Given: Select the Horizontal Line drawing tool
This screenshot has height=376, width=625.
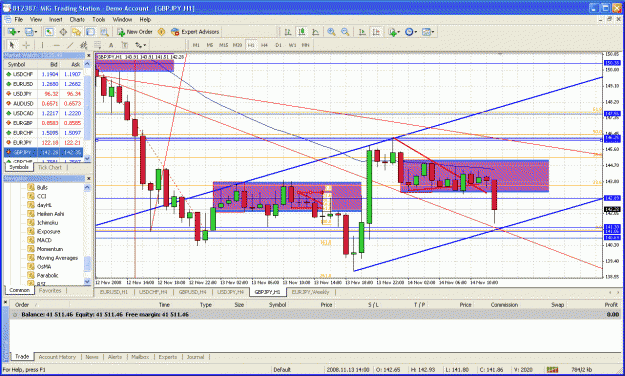Looking at the screenshot, I should [56, 45].
